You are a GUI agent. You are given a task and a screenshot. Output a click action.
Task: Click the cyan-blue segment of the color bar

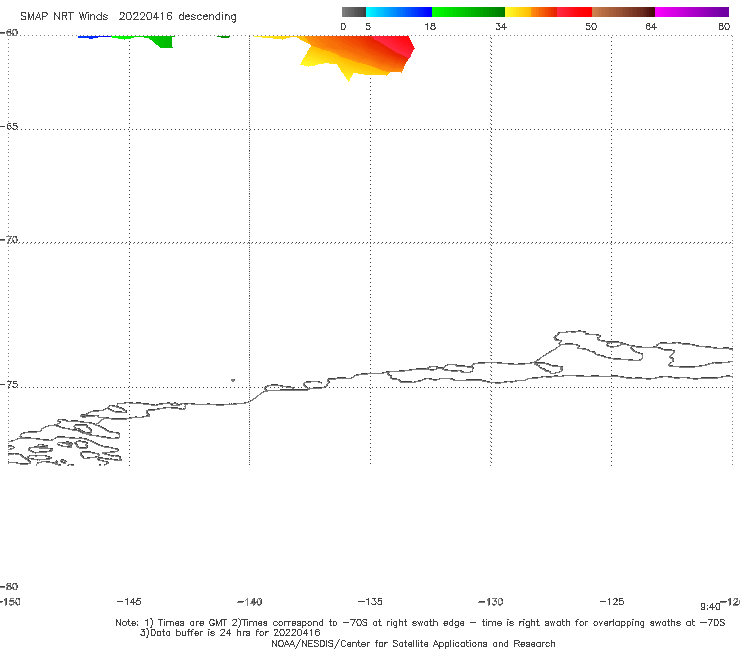click(x=399, y=12)
